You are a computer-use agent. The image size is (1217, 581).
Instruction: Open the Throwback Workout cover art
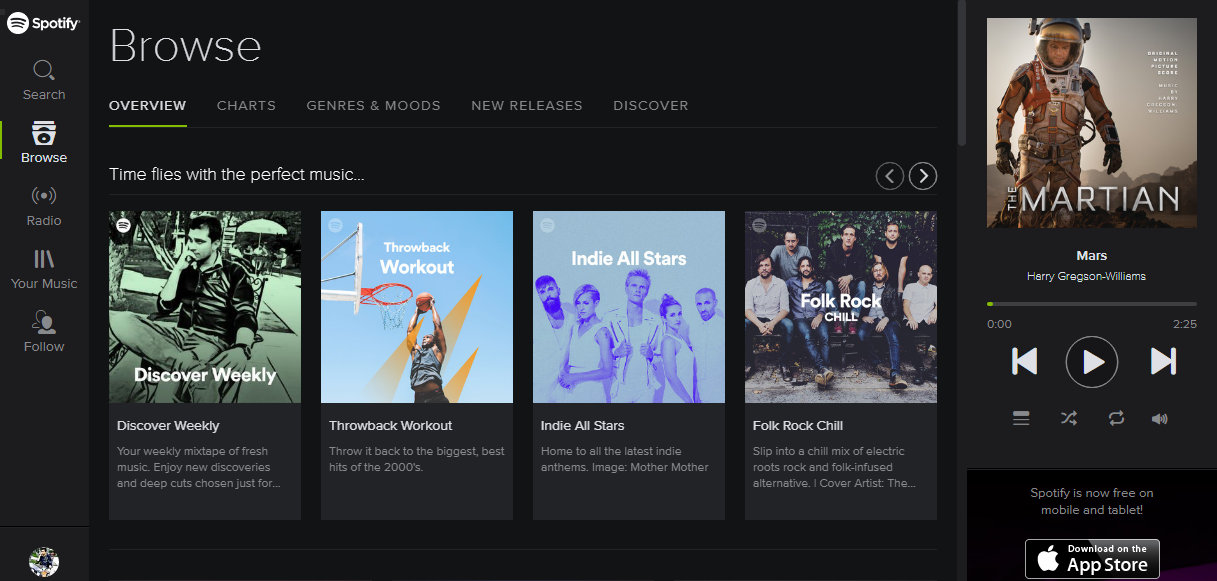pyautogui.click(x=417, y=307)
